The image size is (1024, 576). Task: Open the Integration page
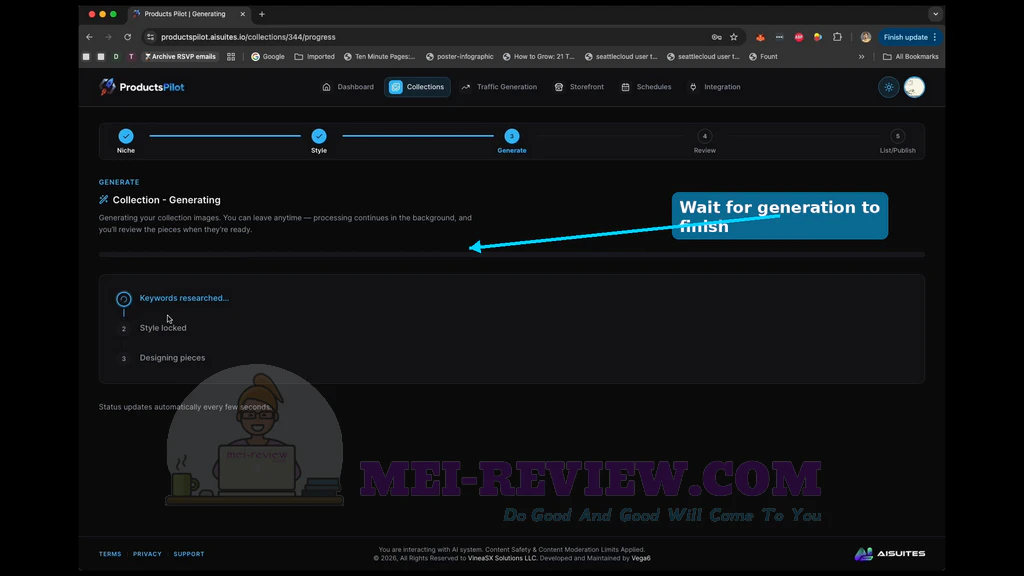point(715,87)
